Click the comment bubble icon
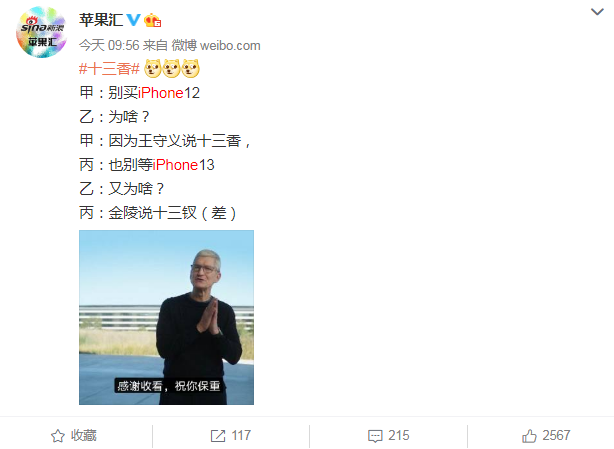The width and height of the screenshot is (614, 449). tap(375, 436)
